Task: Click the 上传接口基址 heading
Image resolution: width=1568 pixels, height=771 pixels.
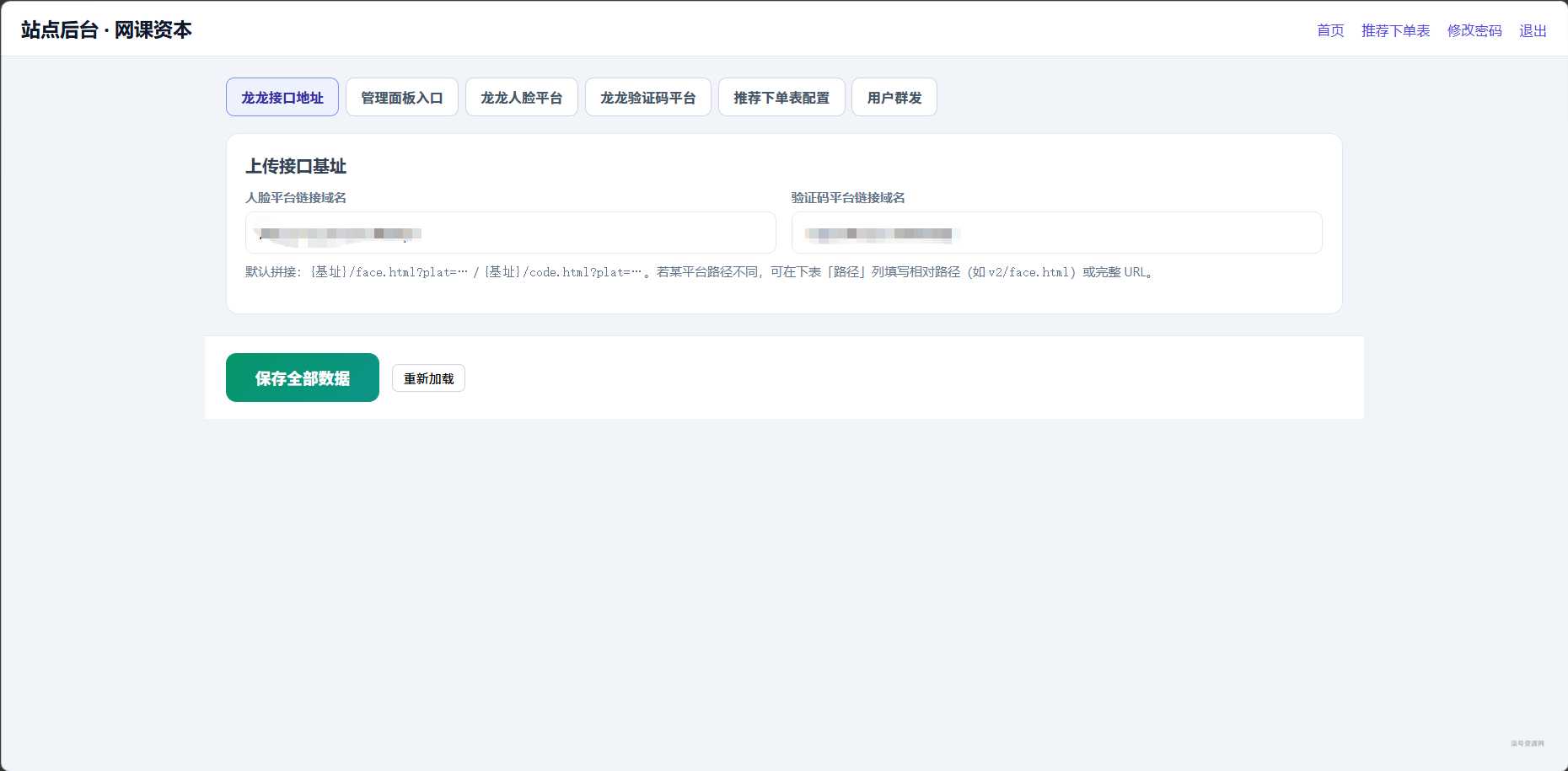Action: coord(296,166)
